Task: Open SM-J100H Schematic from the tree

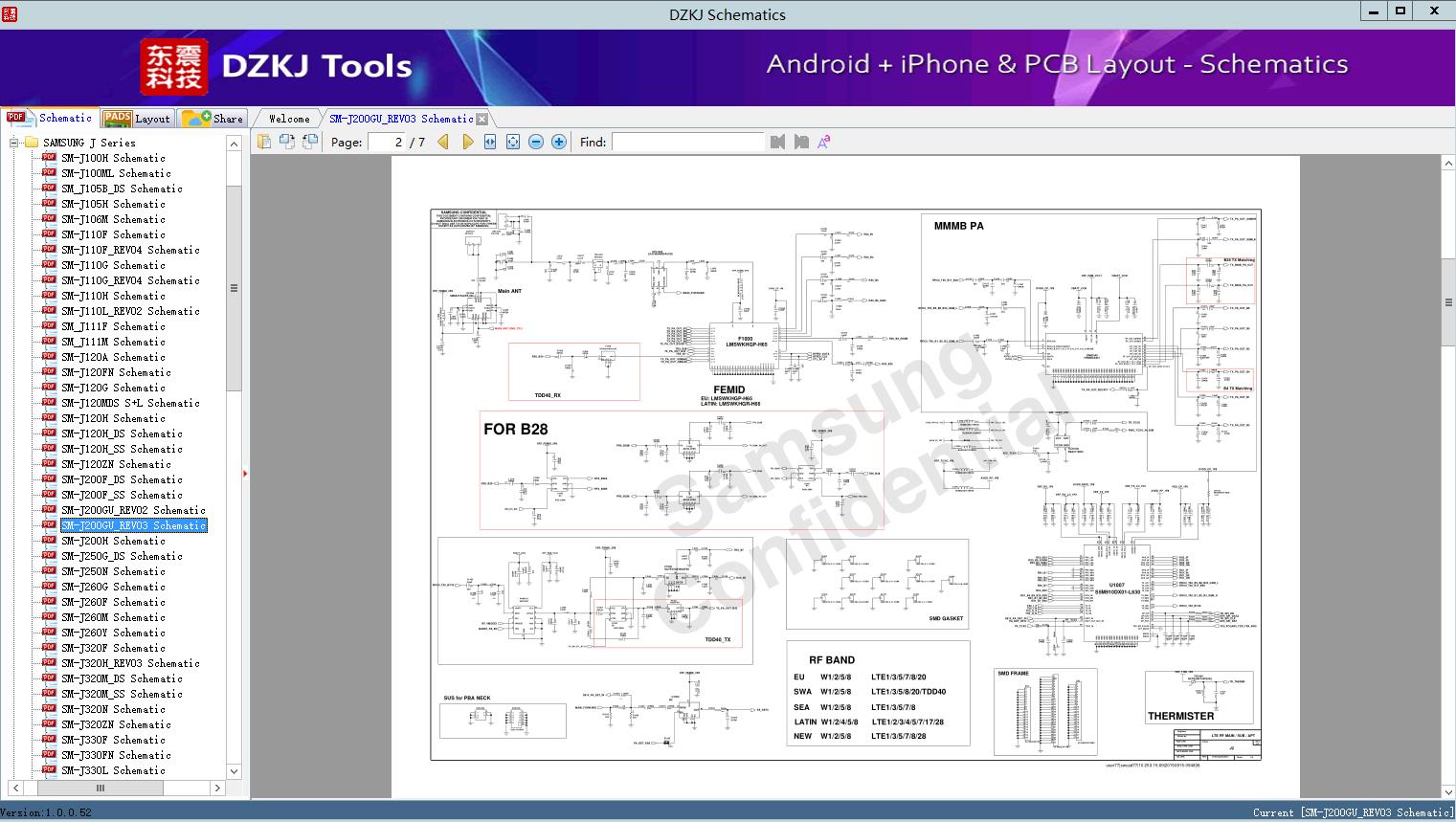Action: click(x=112, y=157)
